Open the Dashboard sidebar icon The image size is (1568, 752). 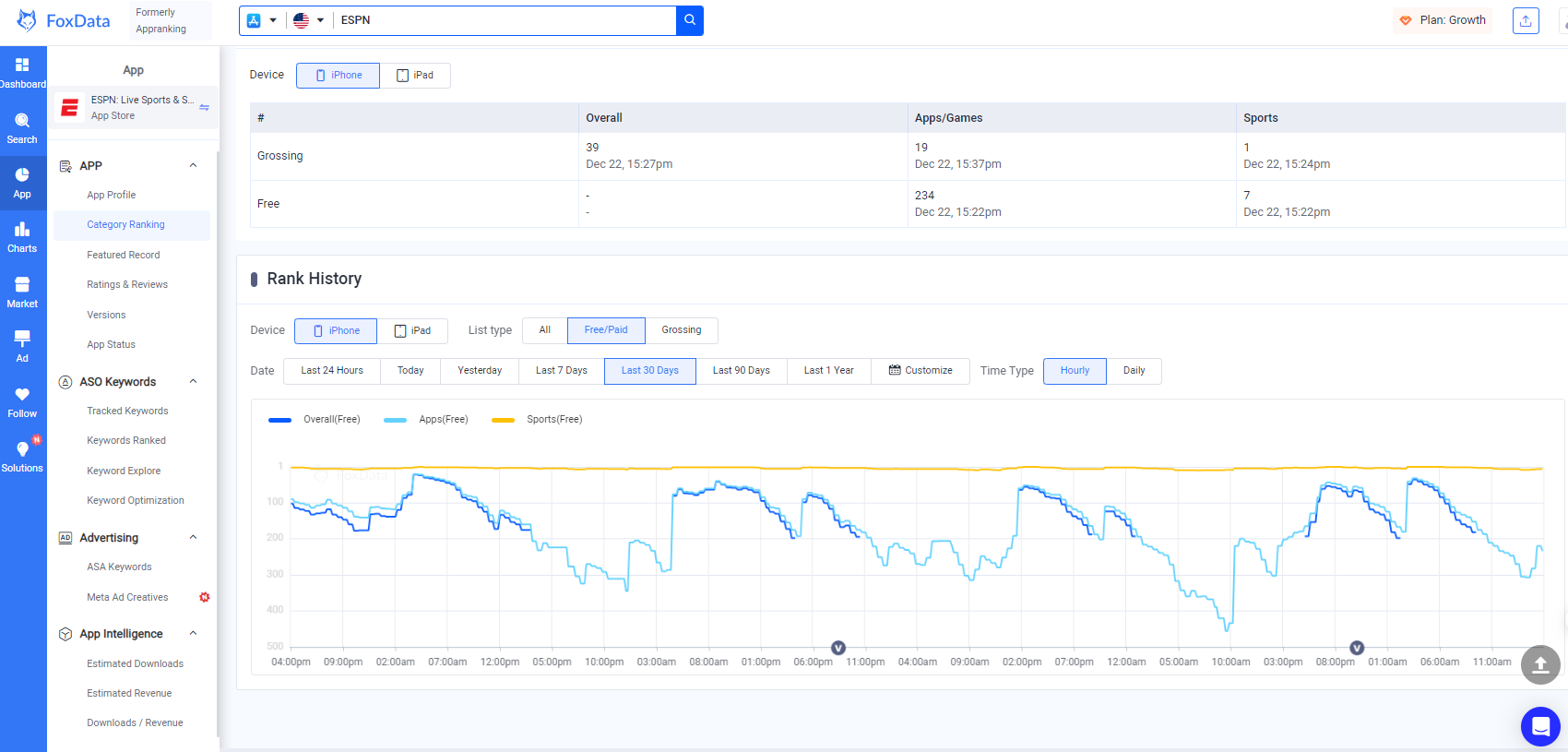(x=22, y=73)
